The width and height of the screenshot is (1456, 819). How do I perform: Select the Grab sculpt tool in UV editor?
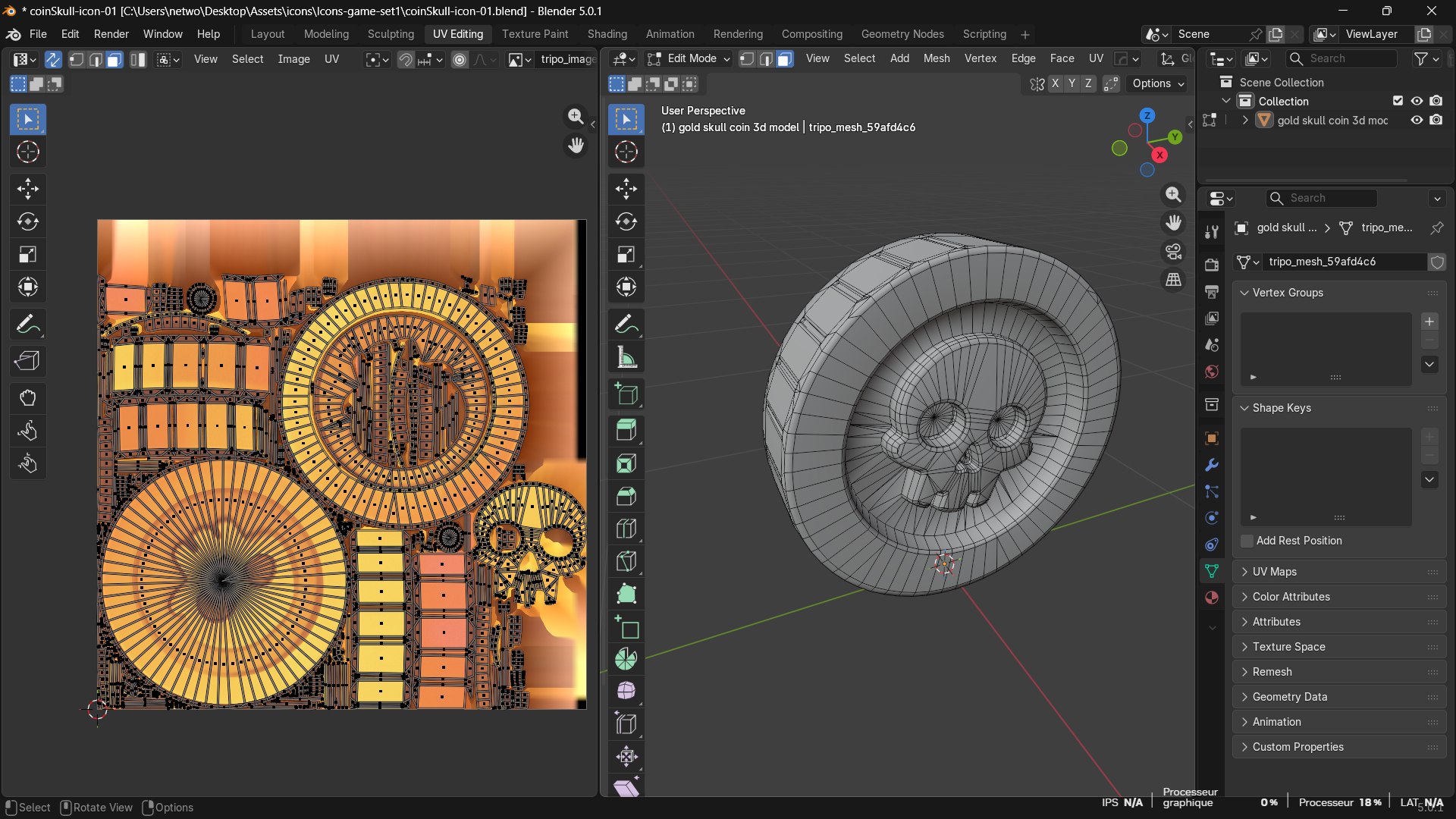click(x=28, y=398)
